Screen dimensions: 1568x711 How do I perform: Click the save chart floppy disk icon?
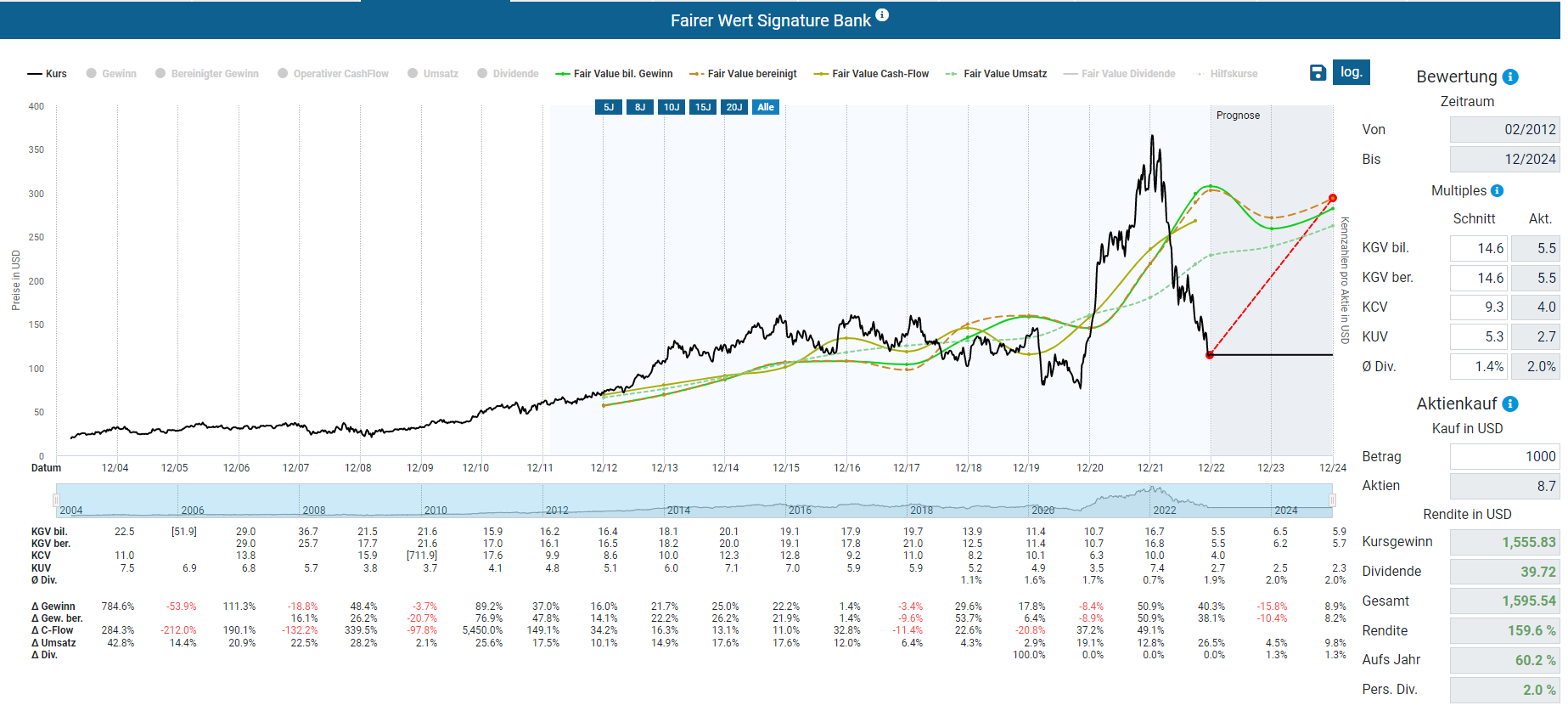[x=1317, y=73]
